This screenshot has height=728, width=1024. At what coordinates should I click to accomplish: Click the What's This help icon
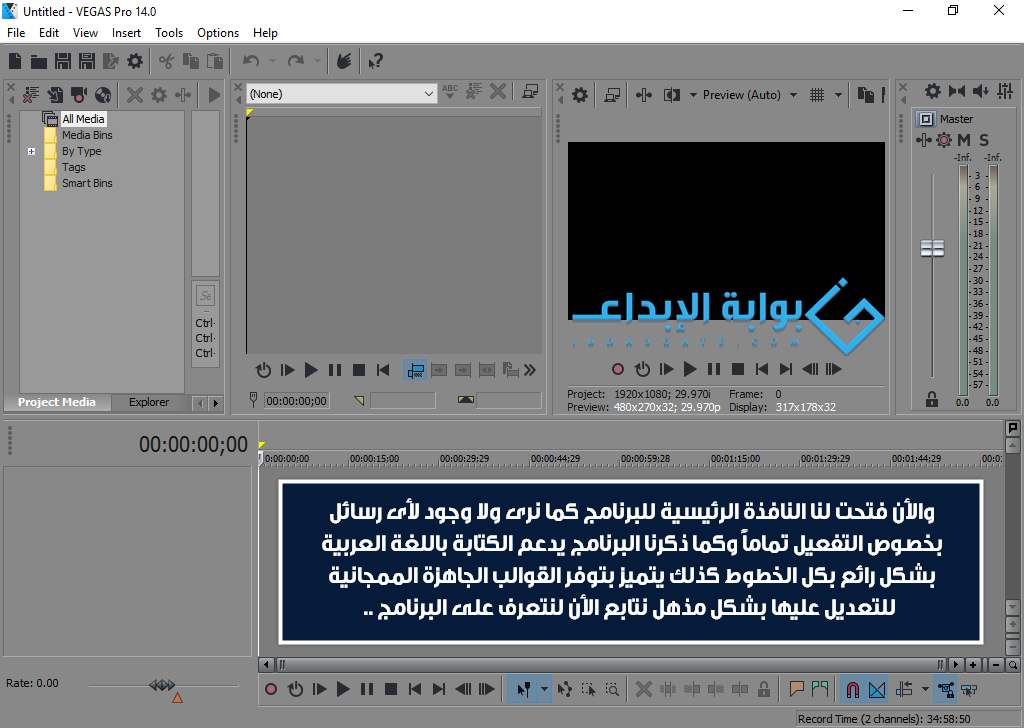(x=376, y=61)
